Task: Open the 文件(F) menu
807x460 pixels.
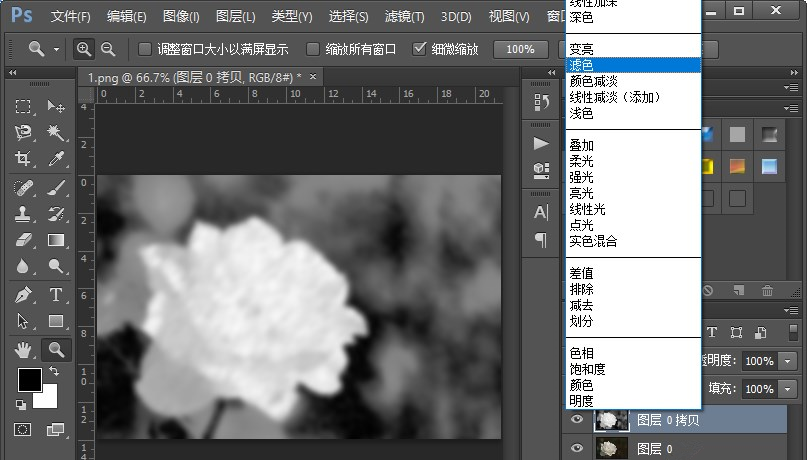Action: 71,16
